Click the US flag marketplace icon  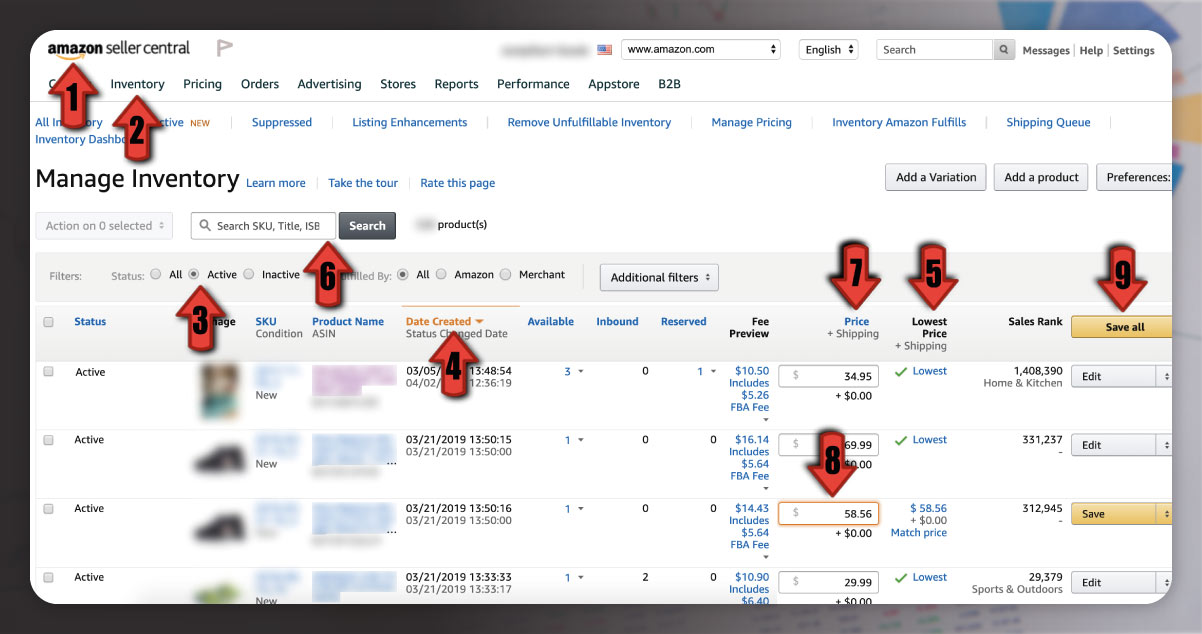604,49
